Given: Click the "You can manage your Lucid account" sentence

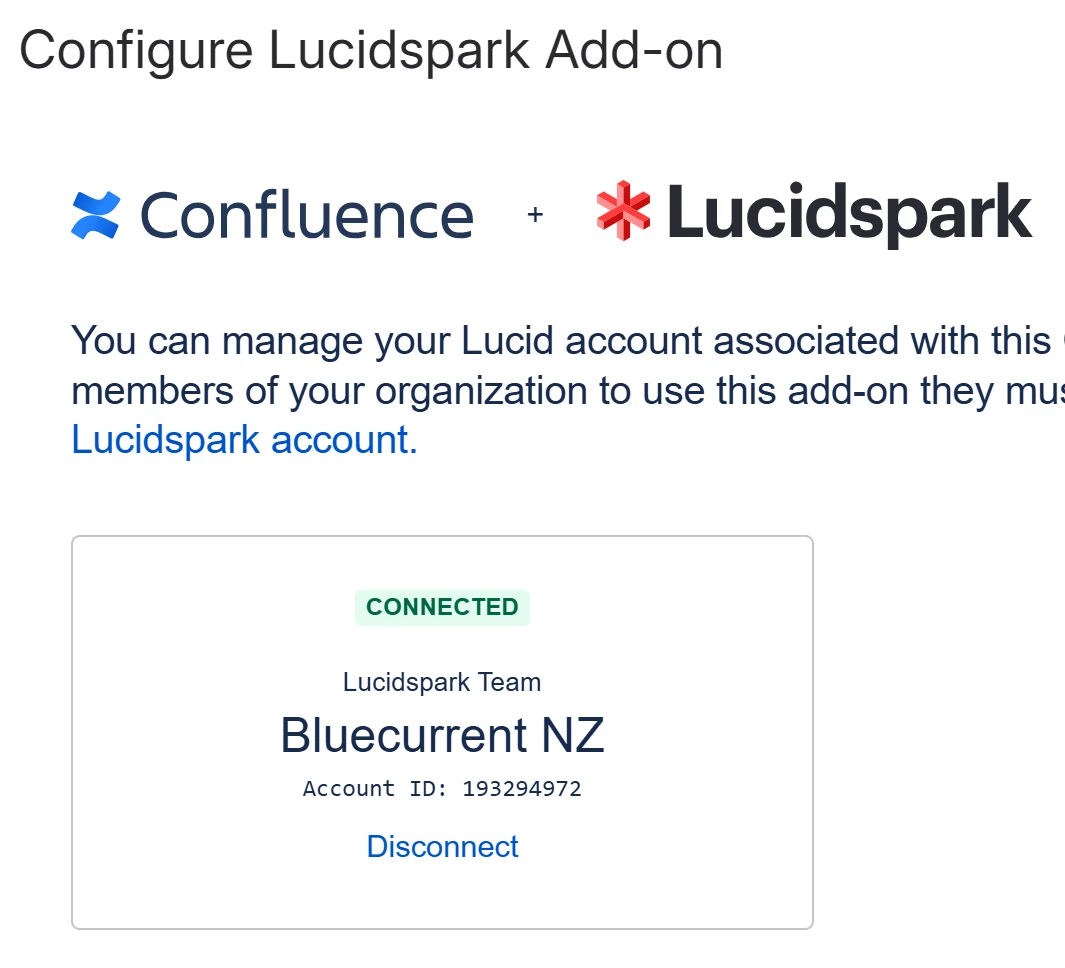Looking at the screenshot, I should 386,341.
